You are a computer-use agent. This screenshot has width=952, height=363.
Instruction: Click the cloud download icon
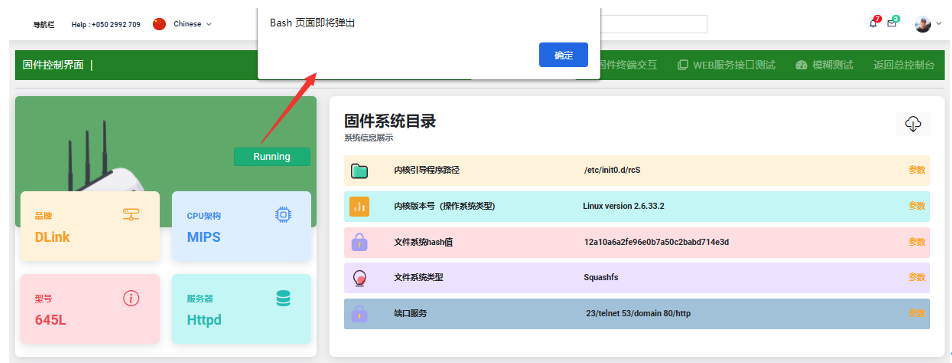tap(913, 124)
